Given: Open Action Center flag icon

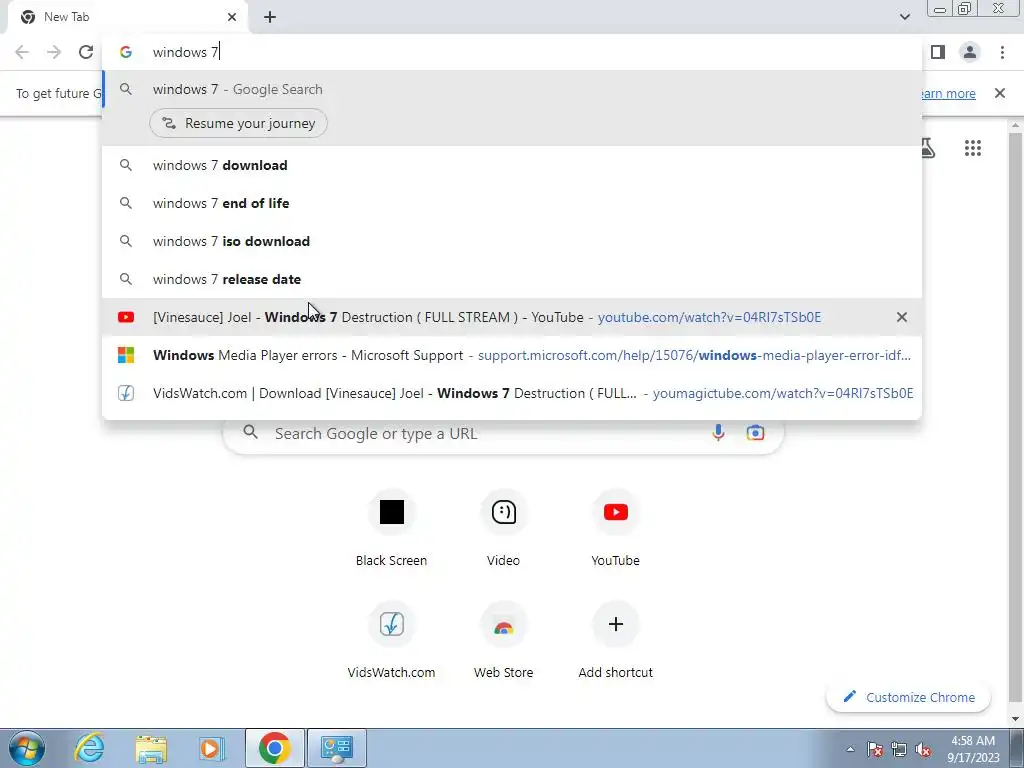Looking at the screenshot, I should (874, 749).
